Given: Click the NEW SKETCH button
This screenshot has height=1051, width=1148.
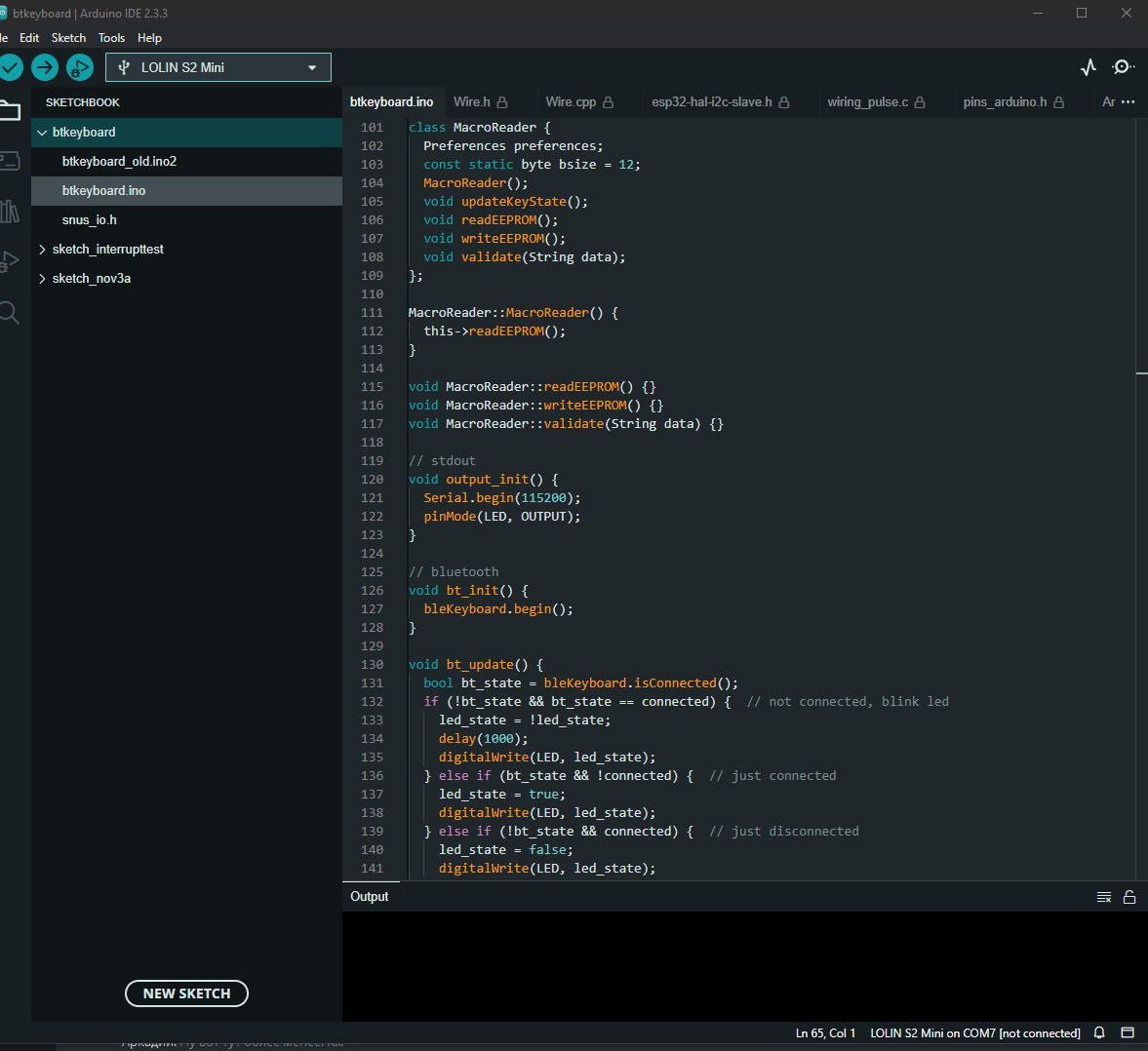Looking at the screenshot, I should [186, 993].
